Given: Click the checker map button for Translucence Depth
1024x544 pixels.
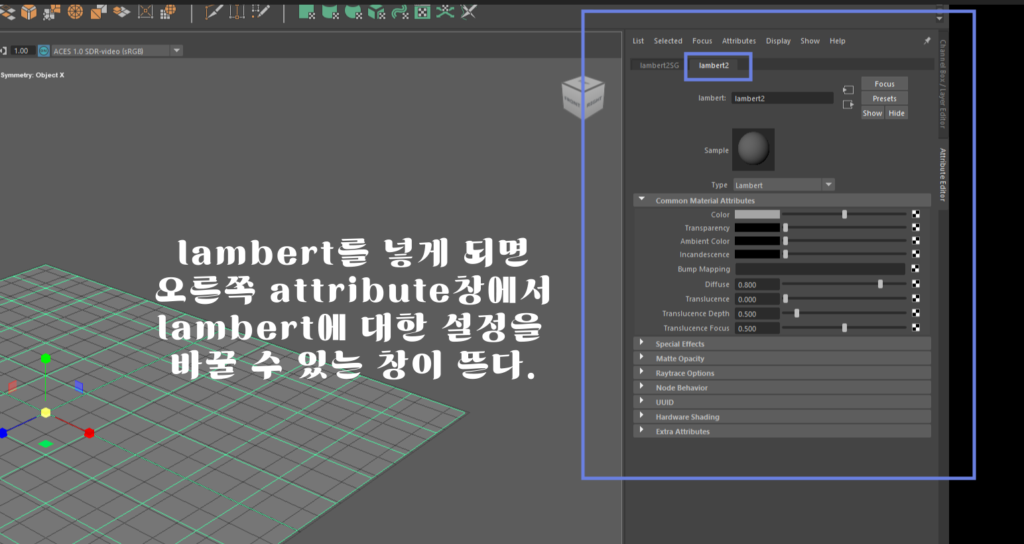Looking at the screenshot, I should (x=916, y=313).
